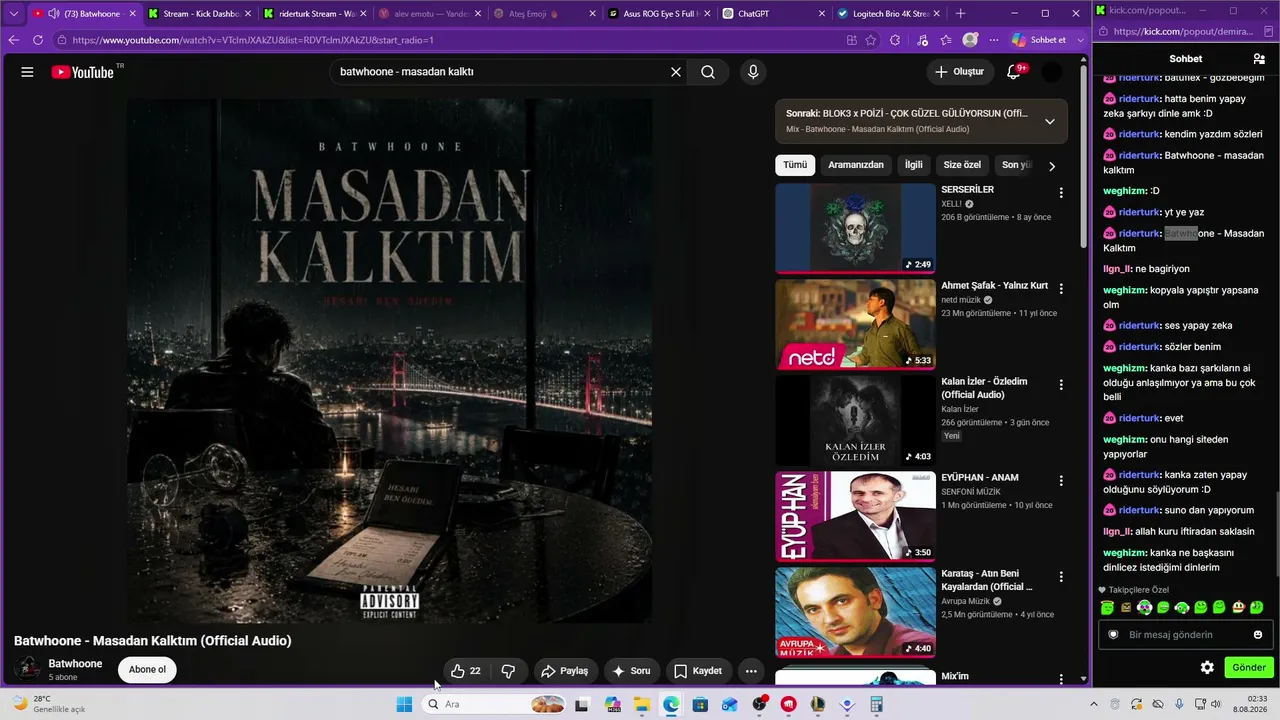Open the browser settings and more menu
The width and height of the screenshot is (1280, 720).
point(994,40)
